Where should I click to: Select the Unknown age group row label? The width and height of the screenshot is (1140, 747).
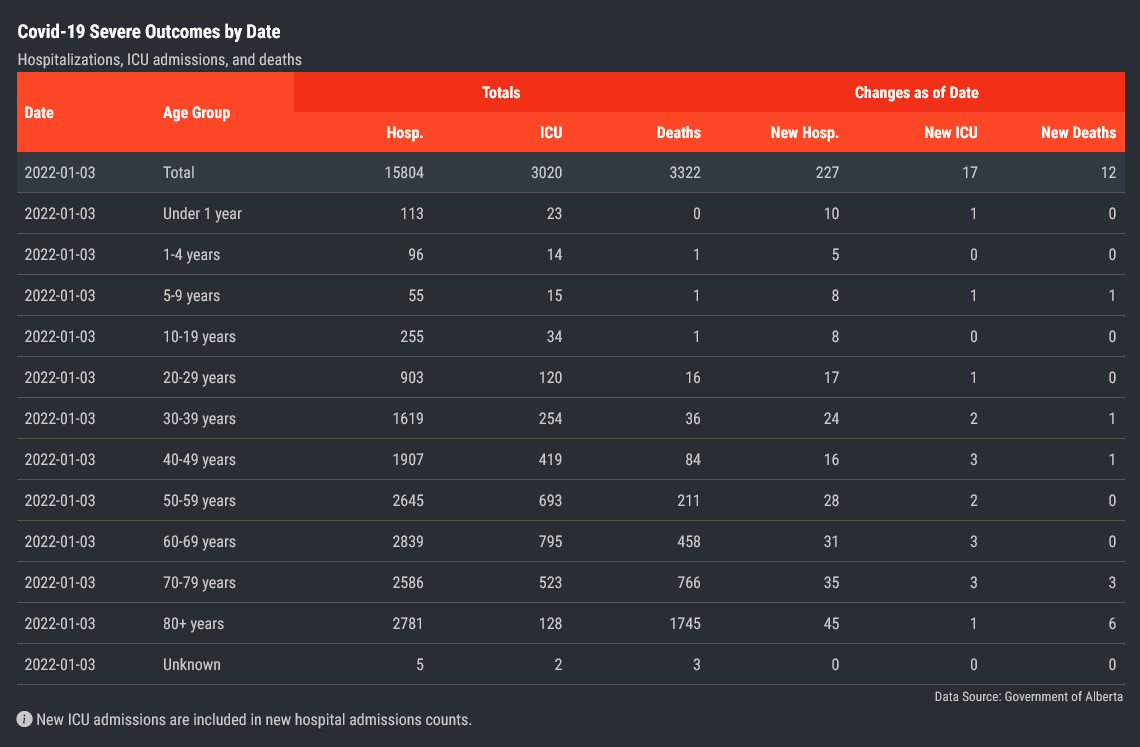click(x=192, y=665)
